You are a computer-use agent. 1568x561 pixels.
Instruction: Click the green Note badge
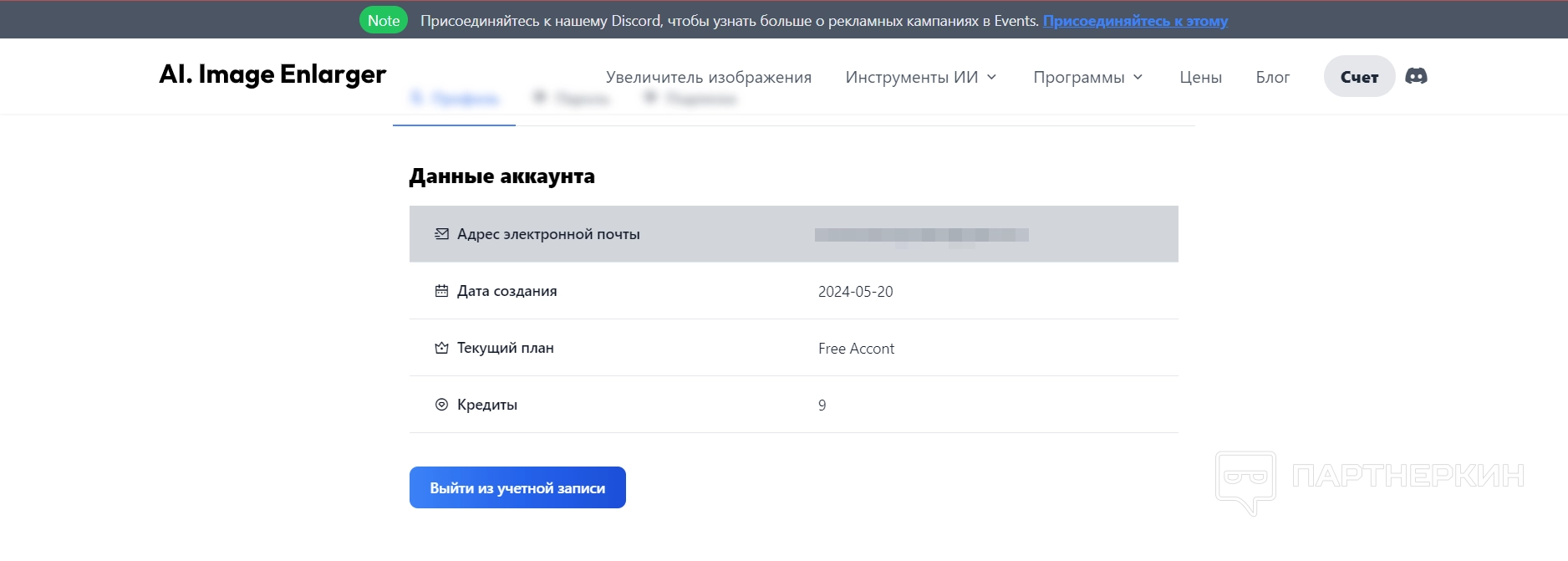click(384, 21)
